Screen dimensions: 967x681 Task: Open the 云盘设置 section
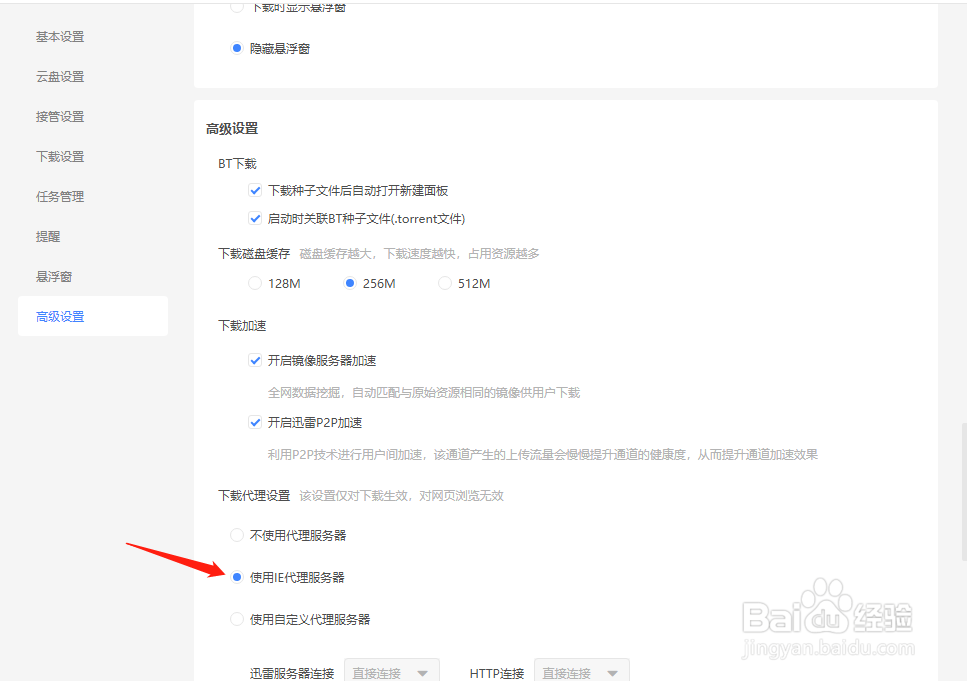point(60,76)
